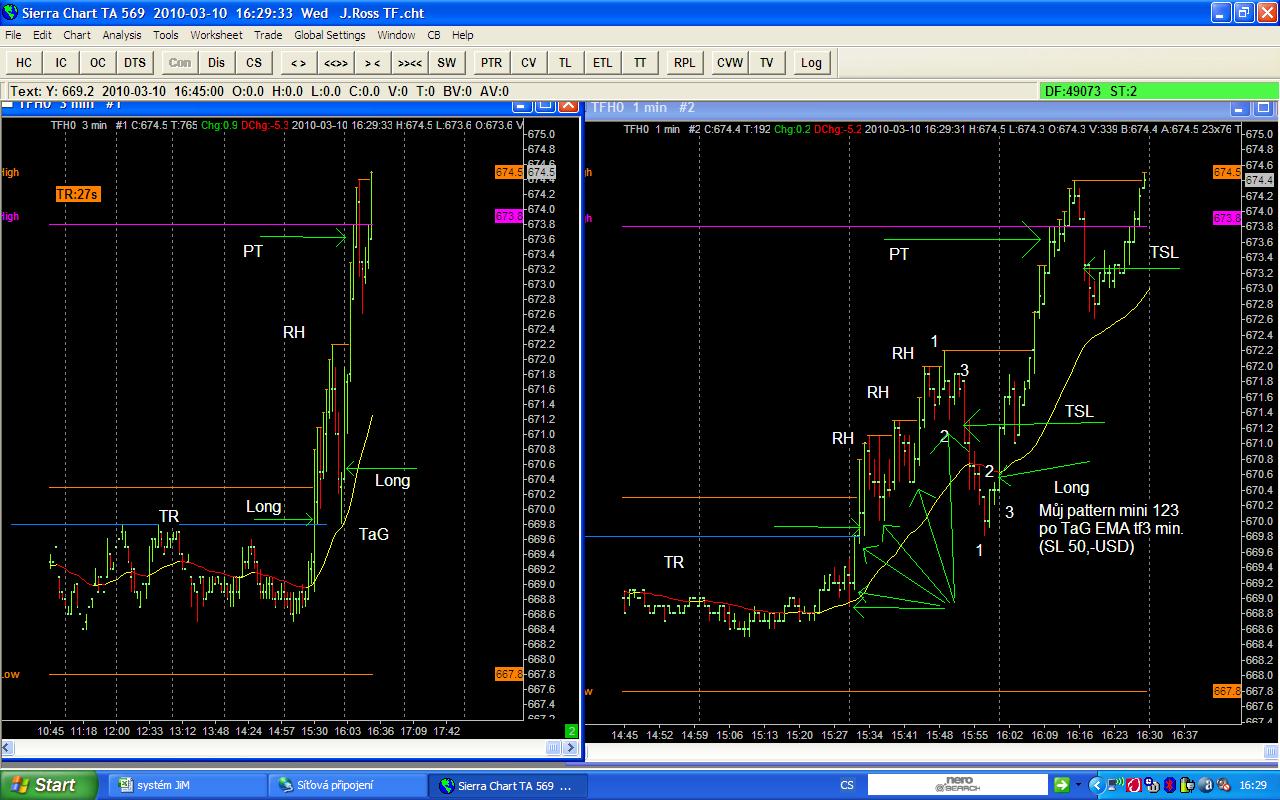Toggle the CVW chart values window
This screenshot has width=1280, height=800.
729,62
